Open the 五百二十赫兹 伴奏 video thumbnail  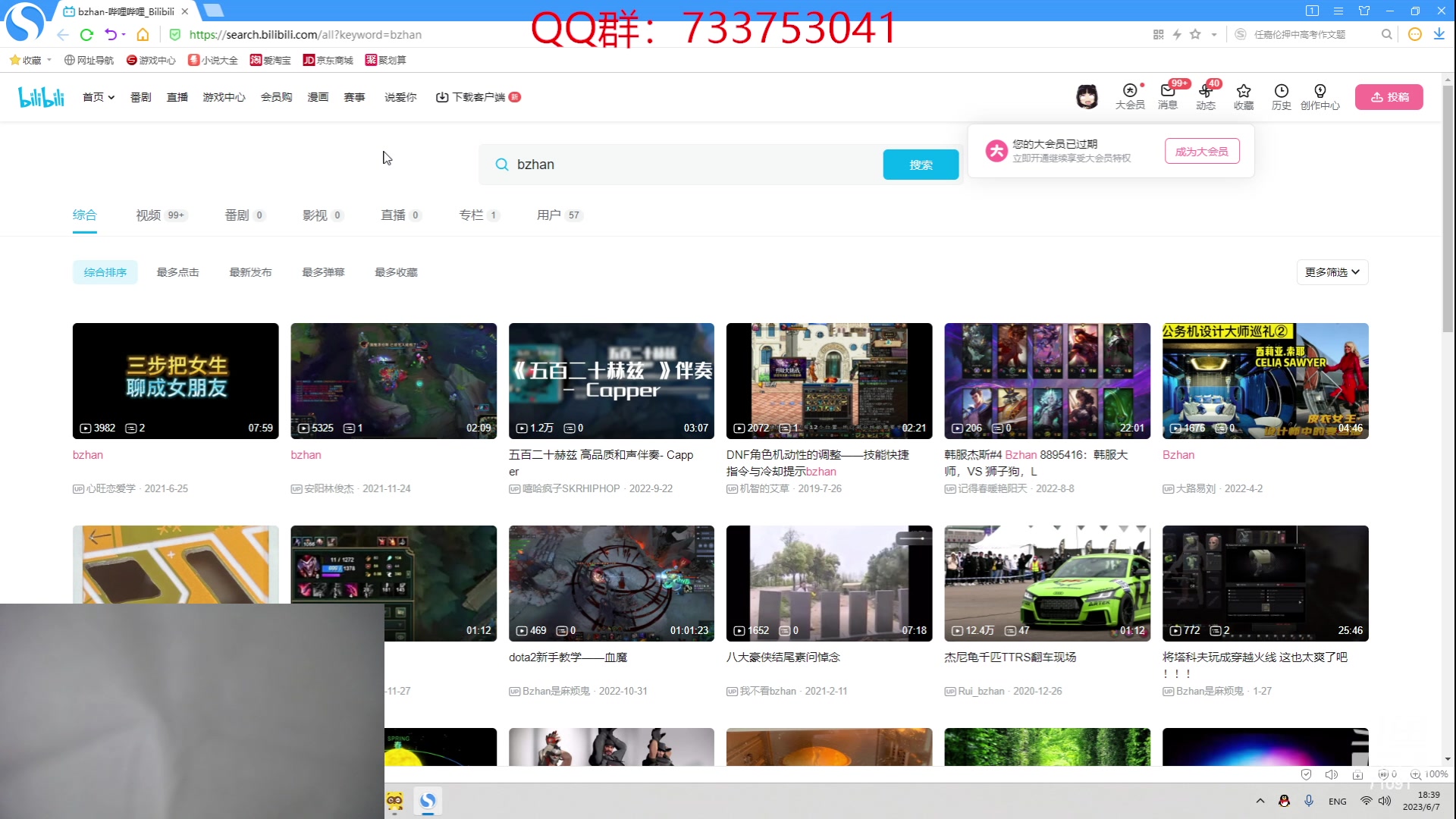click(x=611, y=381)
